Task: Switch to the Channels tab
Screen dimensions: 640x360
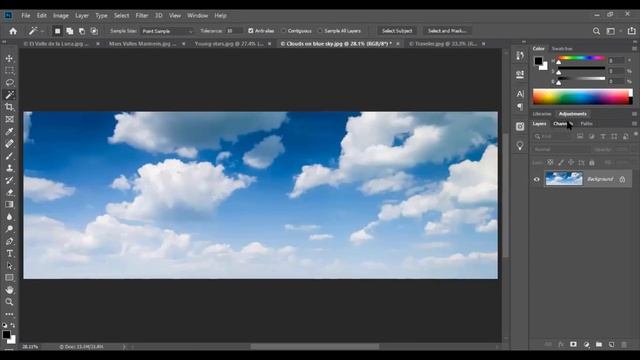Action: [x=562, y=124]
